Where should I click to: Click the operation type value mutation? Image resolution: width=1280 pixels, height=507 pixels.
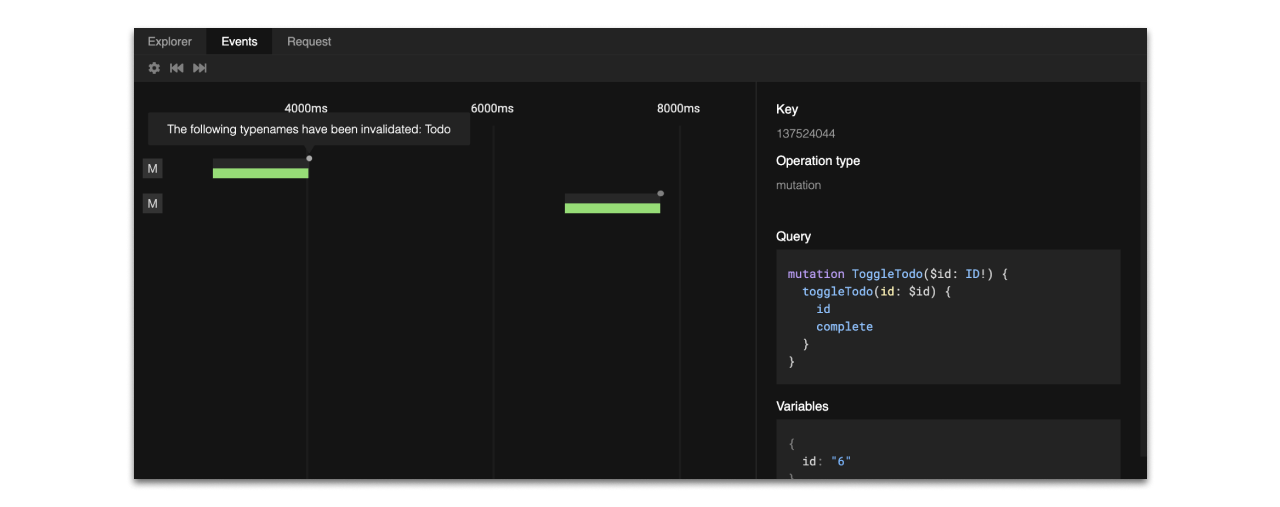798,185
